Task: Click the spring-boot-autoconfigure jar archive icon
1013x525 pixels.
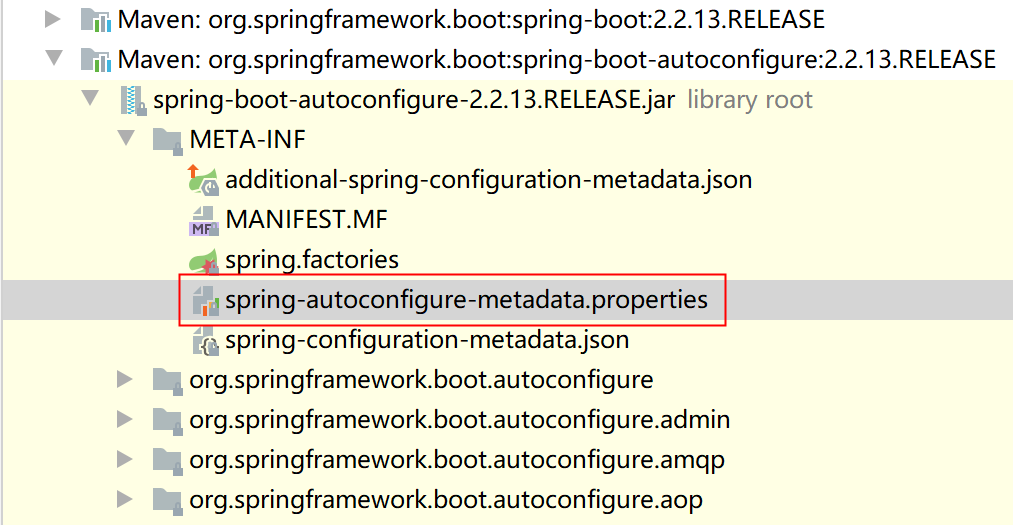Action: coord(133,100)
